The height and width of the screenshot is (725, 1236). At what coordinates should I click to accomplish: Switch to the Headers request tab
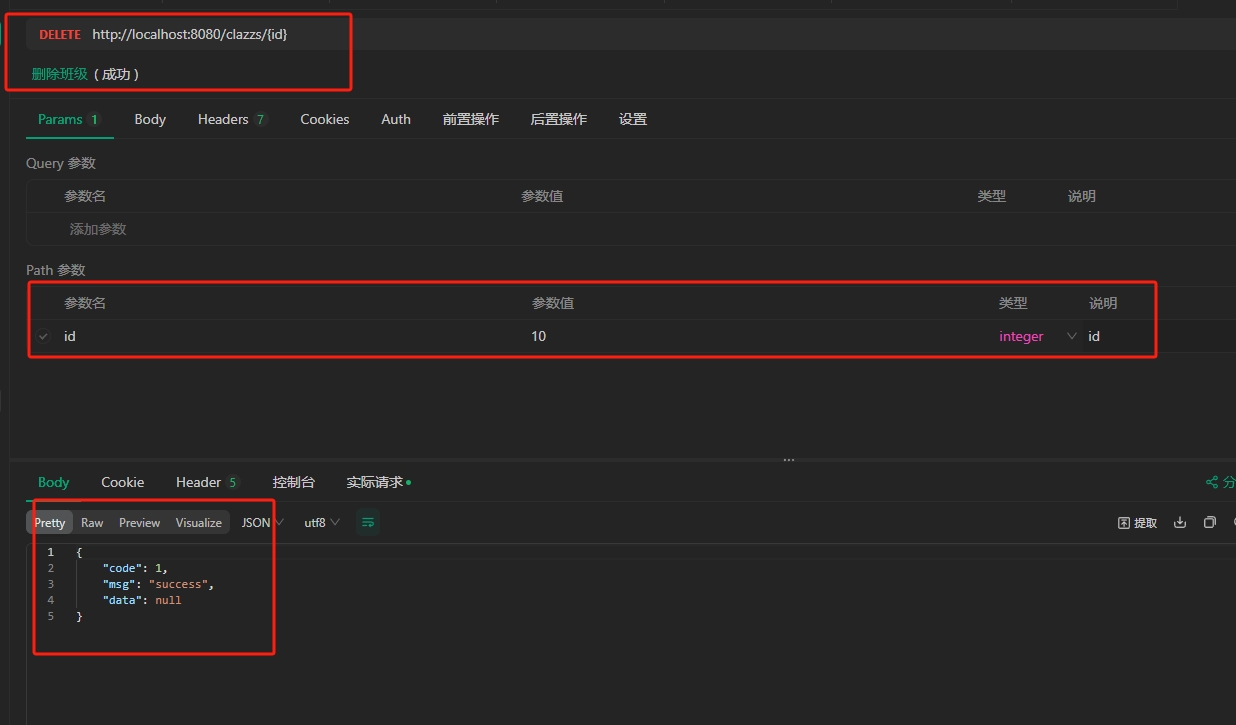pos(231,119)
